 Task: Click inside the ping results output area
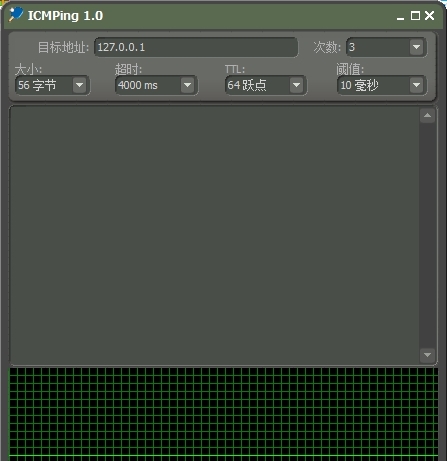214,235
